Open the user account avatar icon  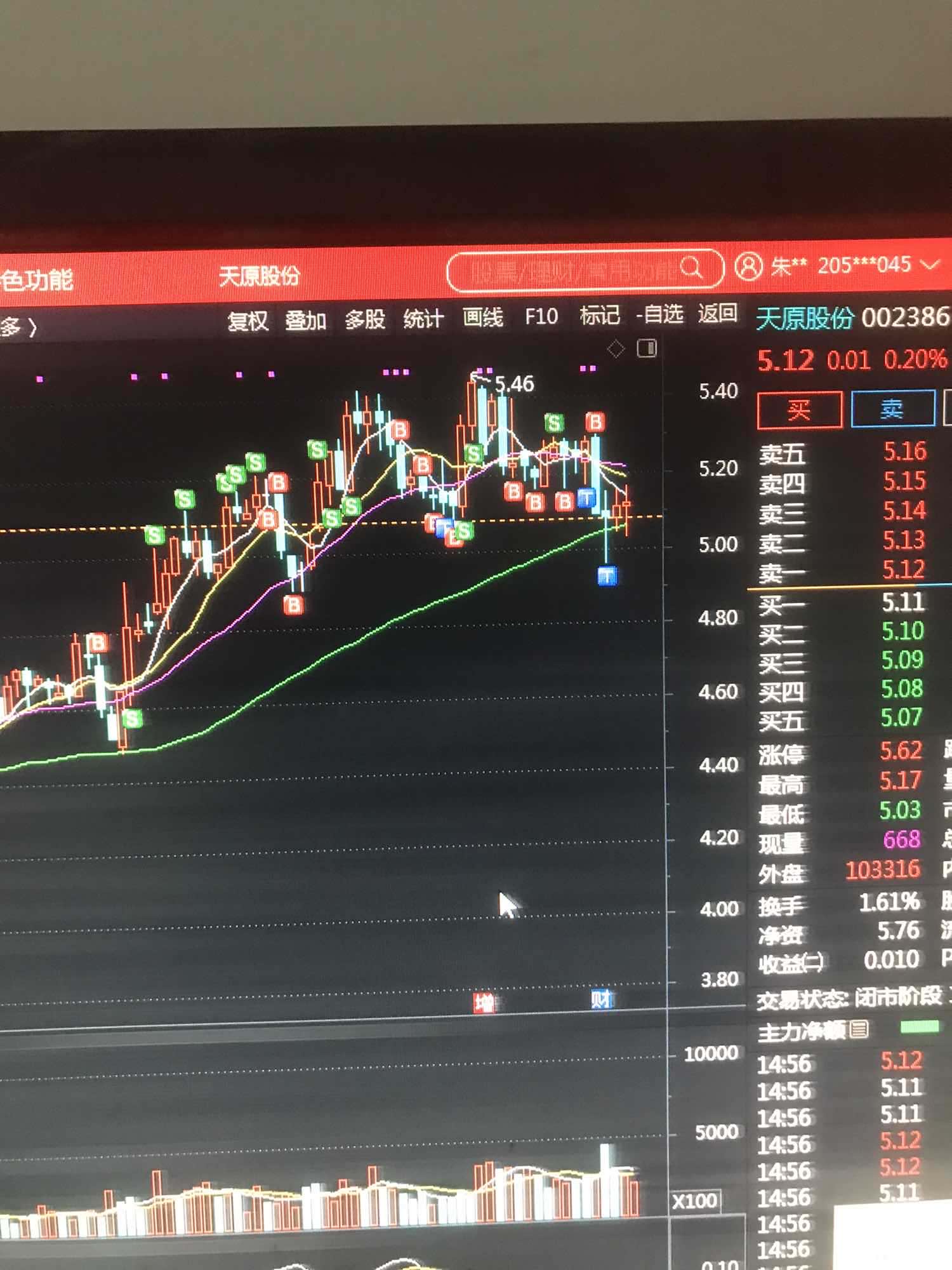(748, 266)
